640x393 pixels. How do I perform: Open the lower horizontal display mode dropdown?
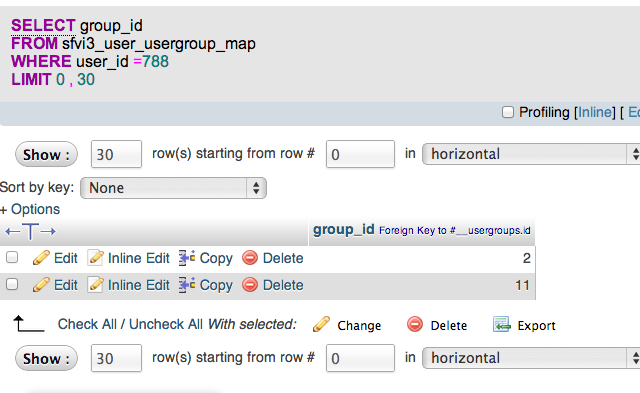coord(531,358)
